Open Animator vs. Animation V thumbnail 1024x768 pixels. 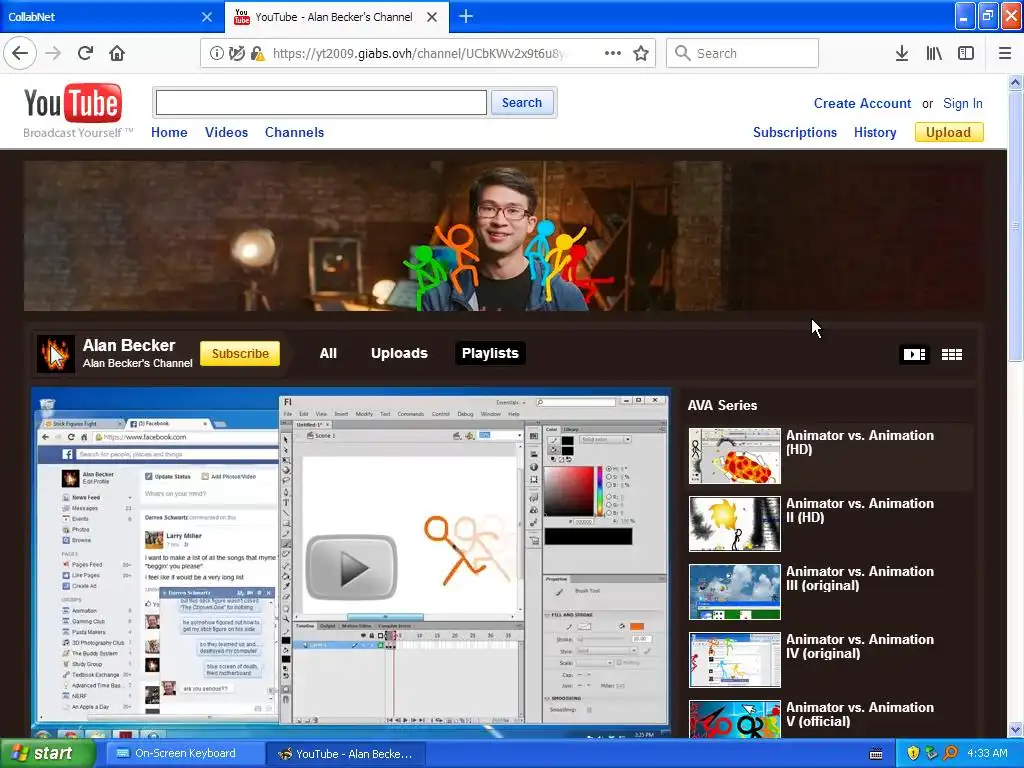point(735,719)
